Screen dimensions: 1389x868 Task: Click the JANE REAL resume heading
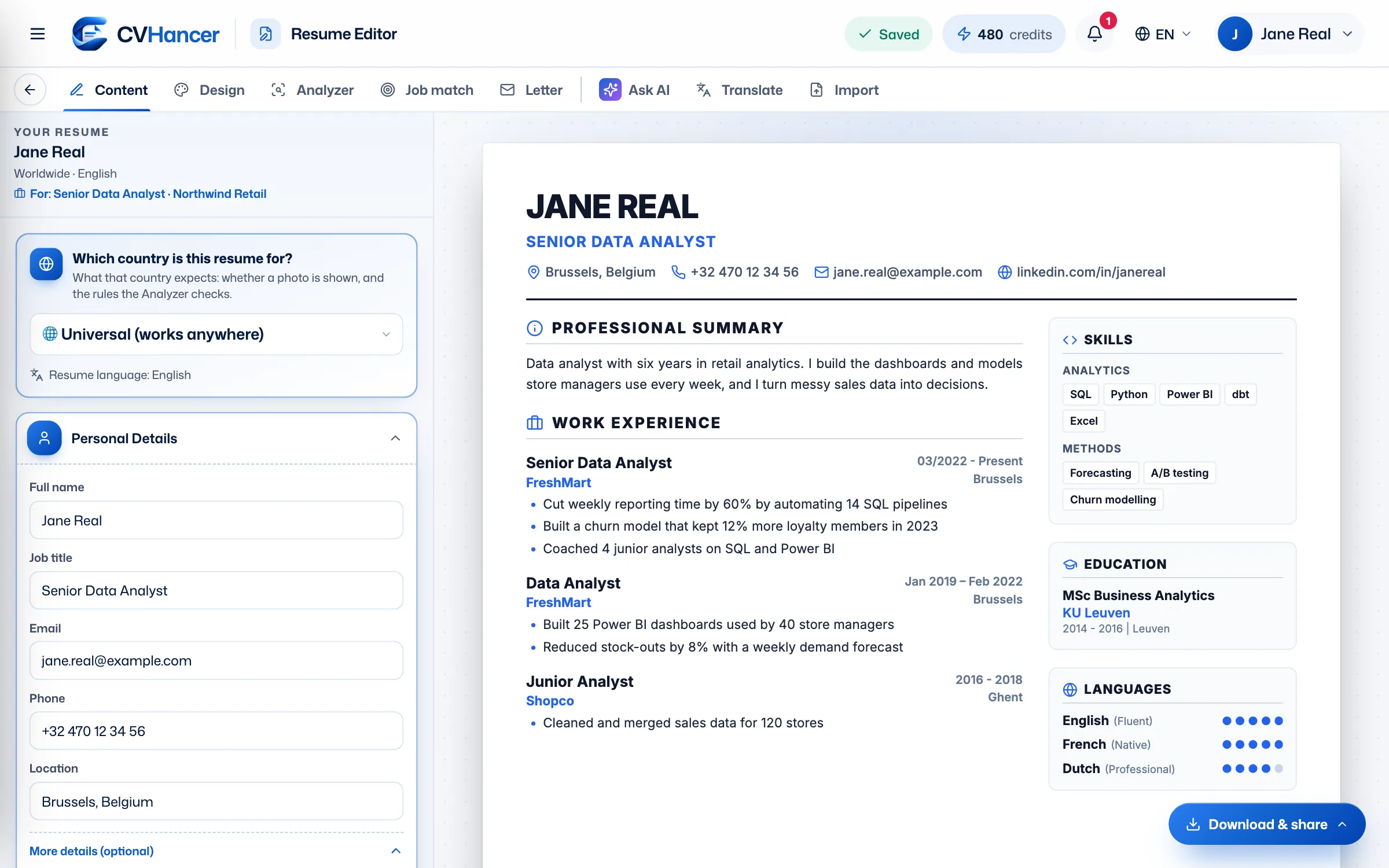(x=612, y=206)
